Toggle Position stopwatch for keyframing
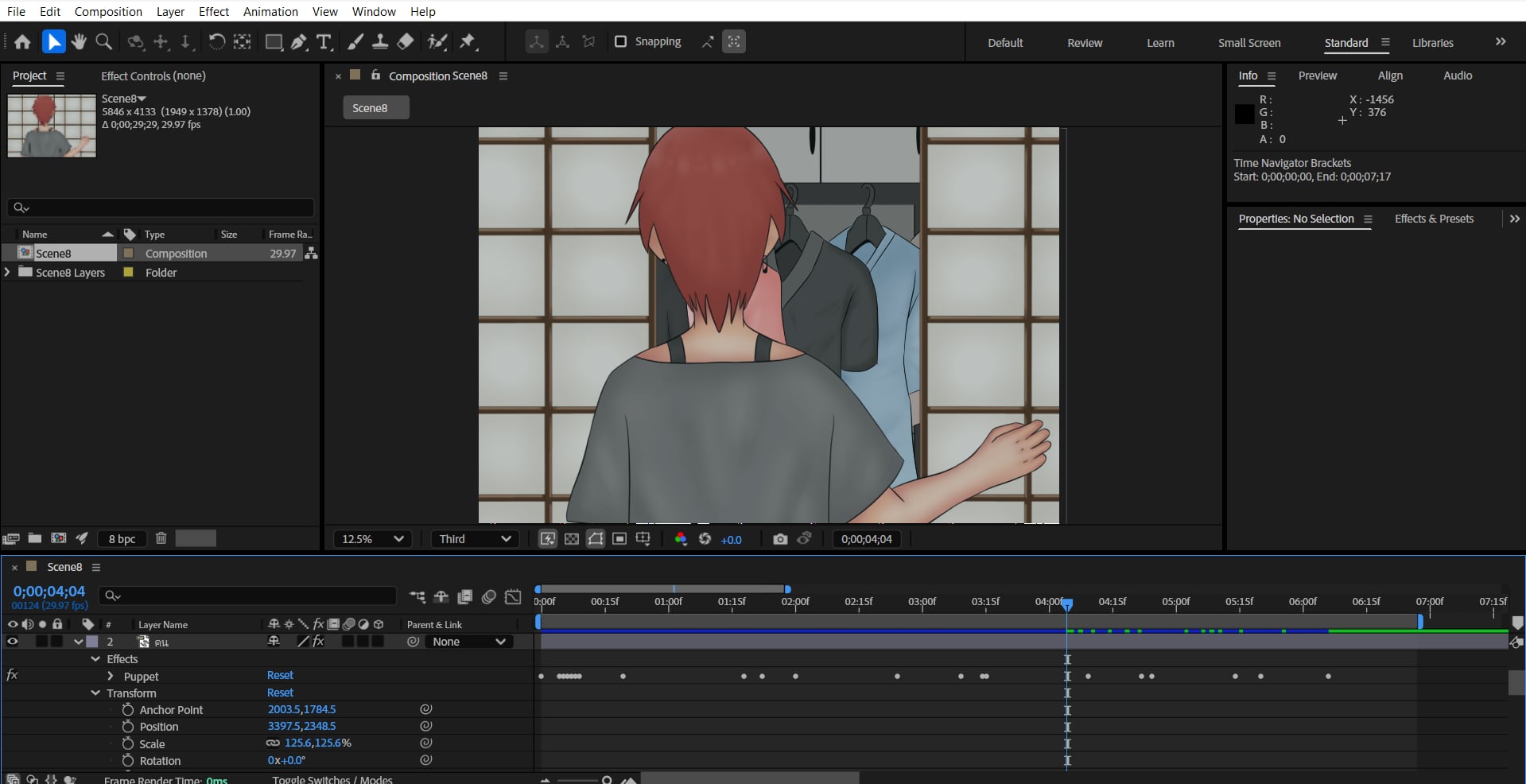This screenshot has height=784, width=1526. 127,727
